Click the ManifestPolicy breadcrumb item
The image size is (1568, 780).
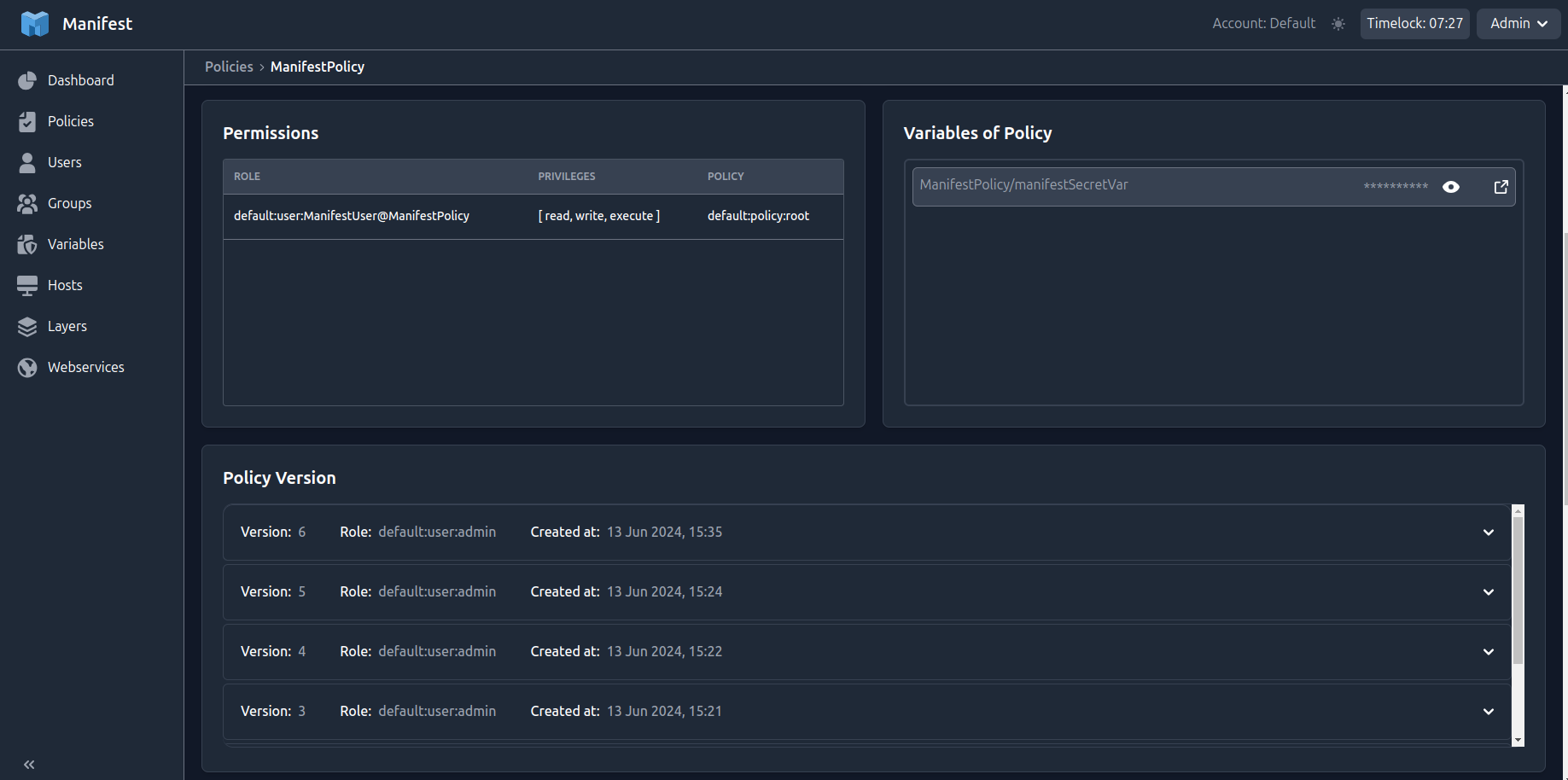(x=318, y=67)
